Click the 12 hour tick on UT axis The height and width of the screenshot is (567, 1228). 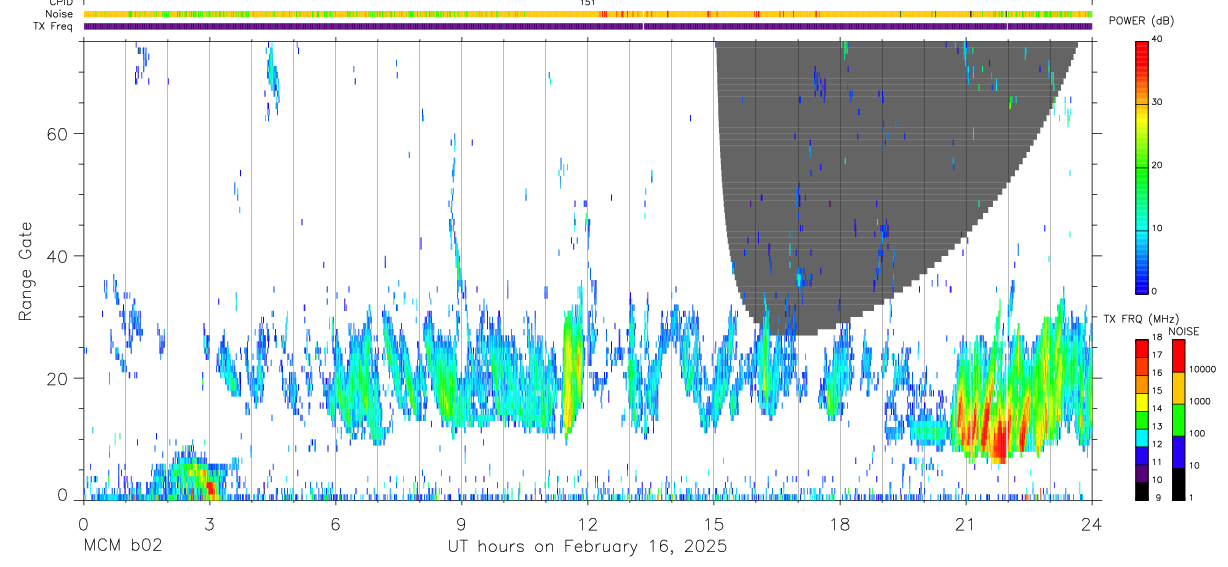pyautogui.click(x=587, y=523)
